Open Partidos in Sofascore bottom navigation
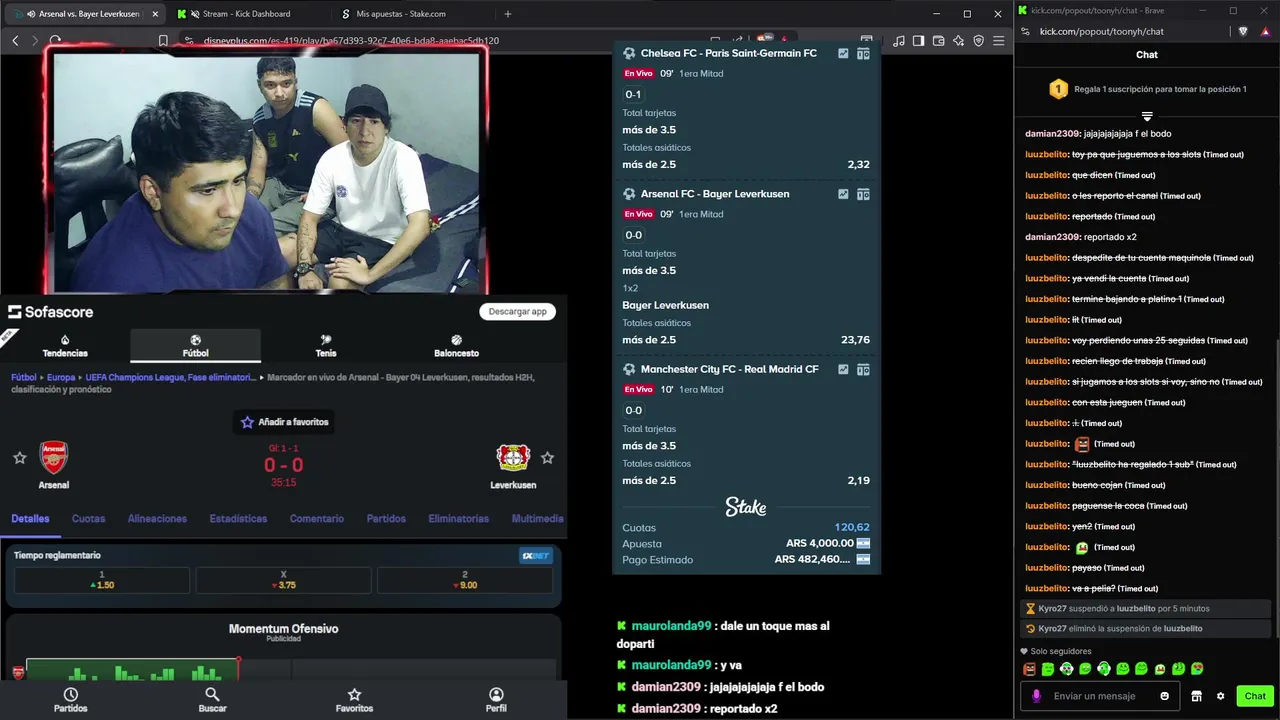This screenshot has height=720, width=1280. click(x=70, y=700)
